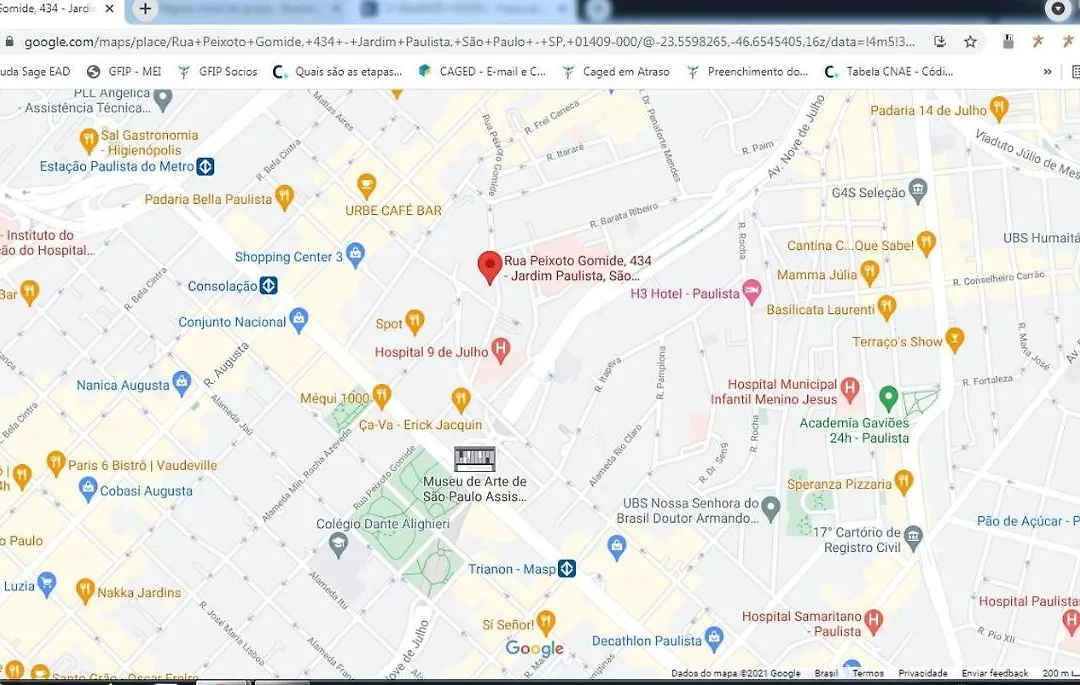The width and height of the screenshot is (1080, 685).
Task: Click the Brasil link in map footer
Action: point(827,673)
